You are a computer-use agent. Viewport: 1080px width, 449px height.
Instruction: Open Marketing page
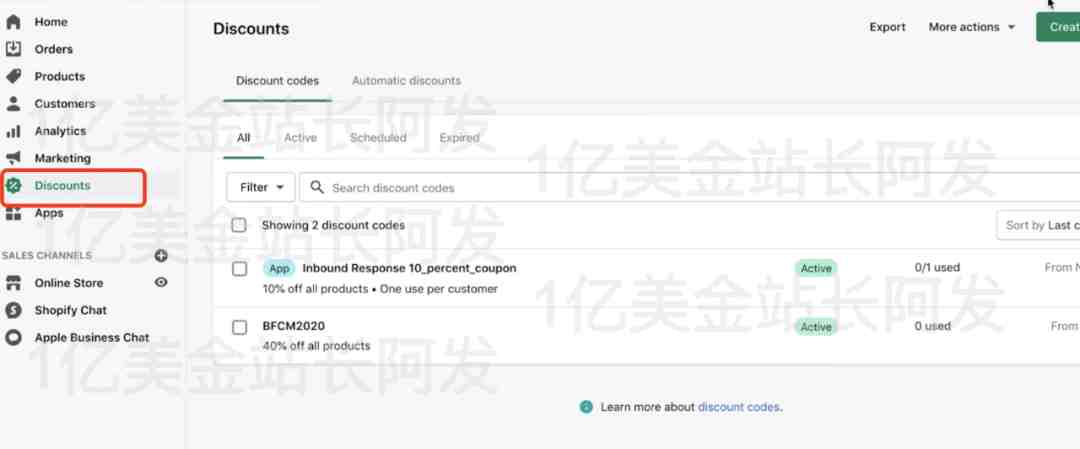coord(63,158)
